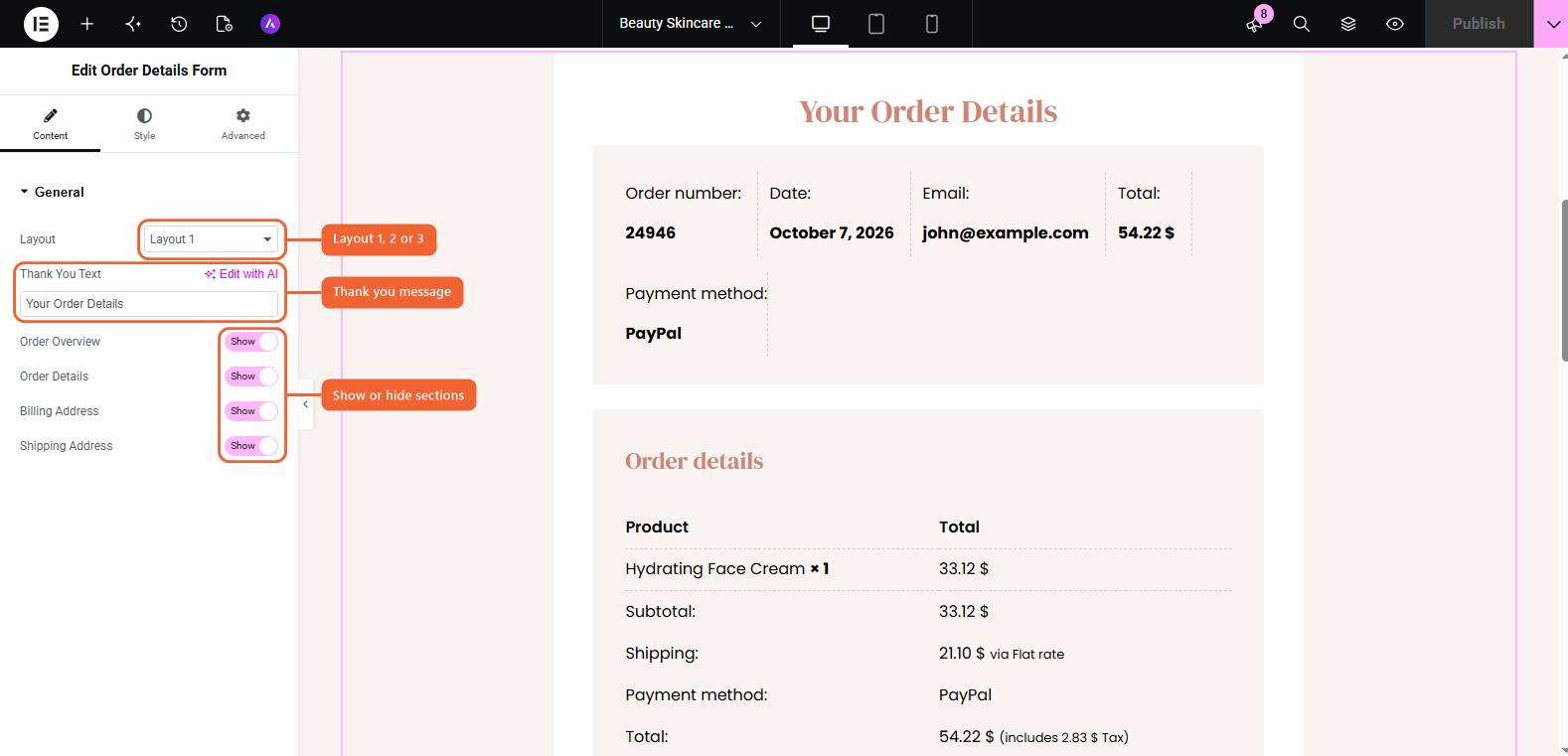Add a new element with plus icon
This screenshot has width=1568, height=756.
pos(87,24)
